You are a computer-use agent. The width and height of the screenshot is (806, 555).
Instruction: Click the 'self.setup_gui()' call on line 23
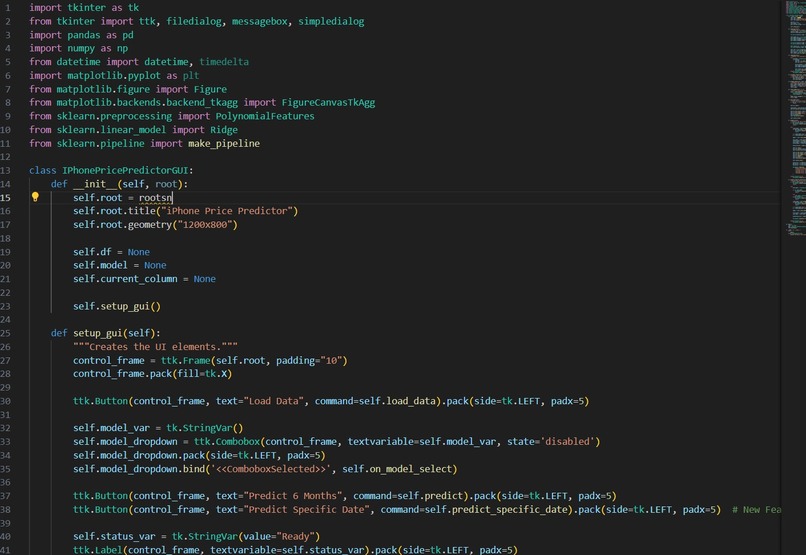pos(117,306)
